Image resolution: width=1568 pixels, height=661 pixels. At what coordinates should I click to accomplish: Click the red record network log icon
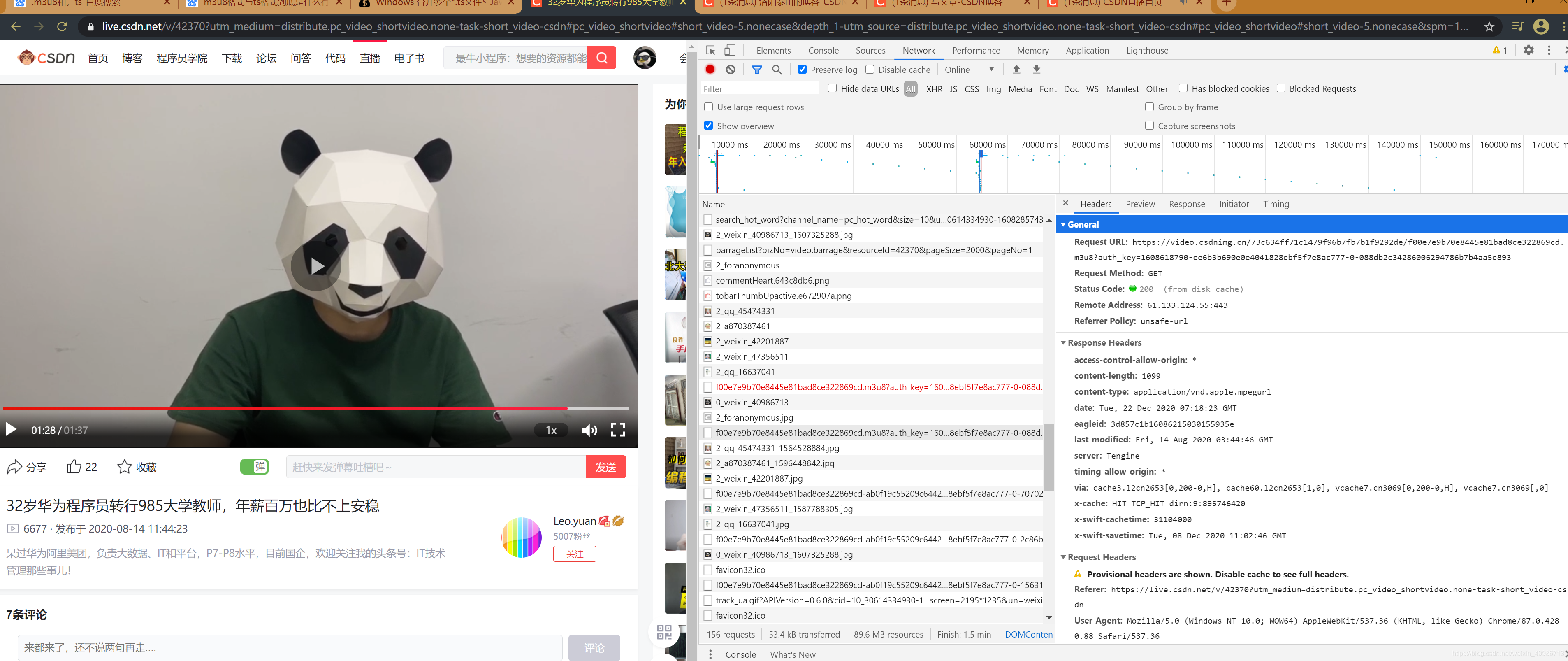click(x=710, y=70)
